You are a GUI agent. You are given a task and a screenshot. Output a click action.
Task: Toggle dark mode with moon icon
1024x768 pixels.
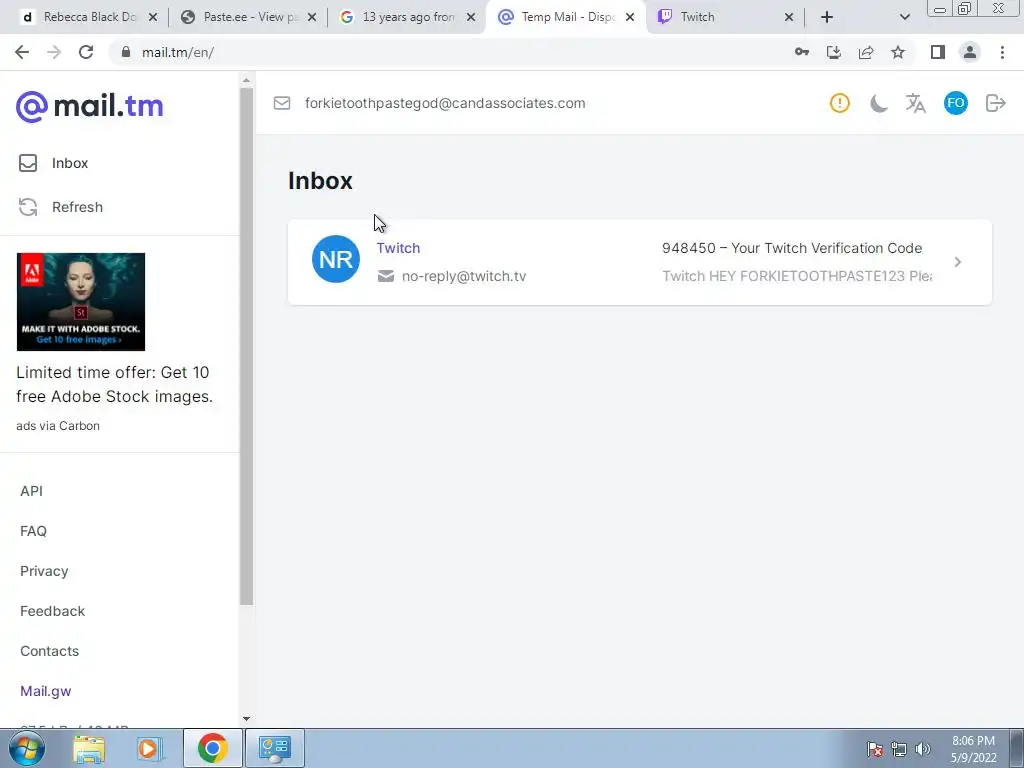coord(879,103)
